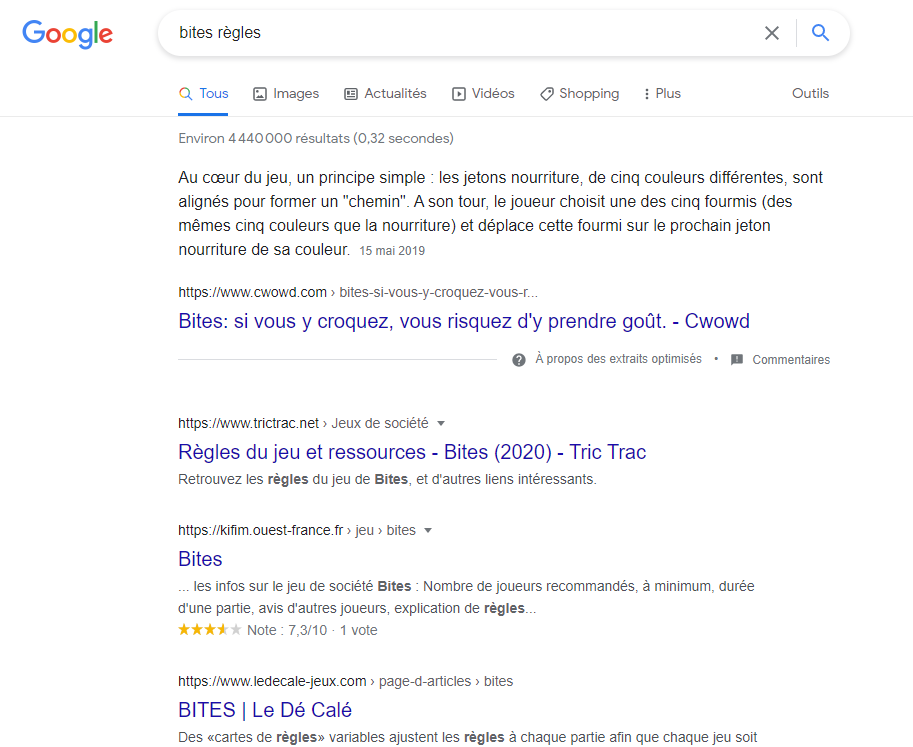Expand the kifim.ouest-france.fr result dropdown arrow
Viewport: 913px width, 747px height.
tap(428, 530)
